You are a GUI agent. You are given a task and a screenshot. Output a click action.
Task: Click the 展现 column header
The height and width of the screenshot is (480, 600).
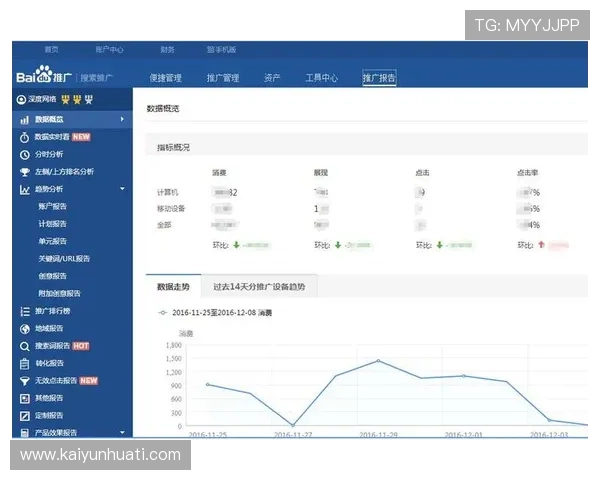tap(321, 173)
